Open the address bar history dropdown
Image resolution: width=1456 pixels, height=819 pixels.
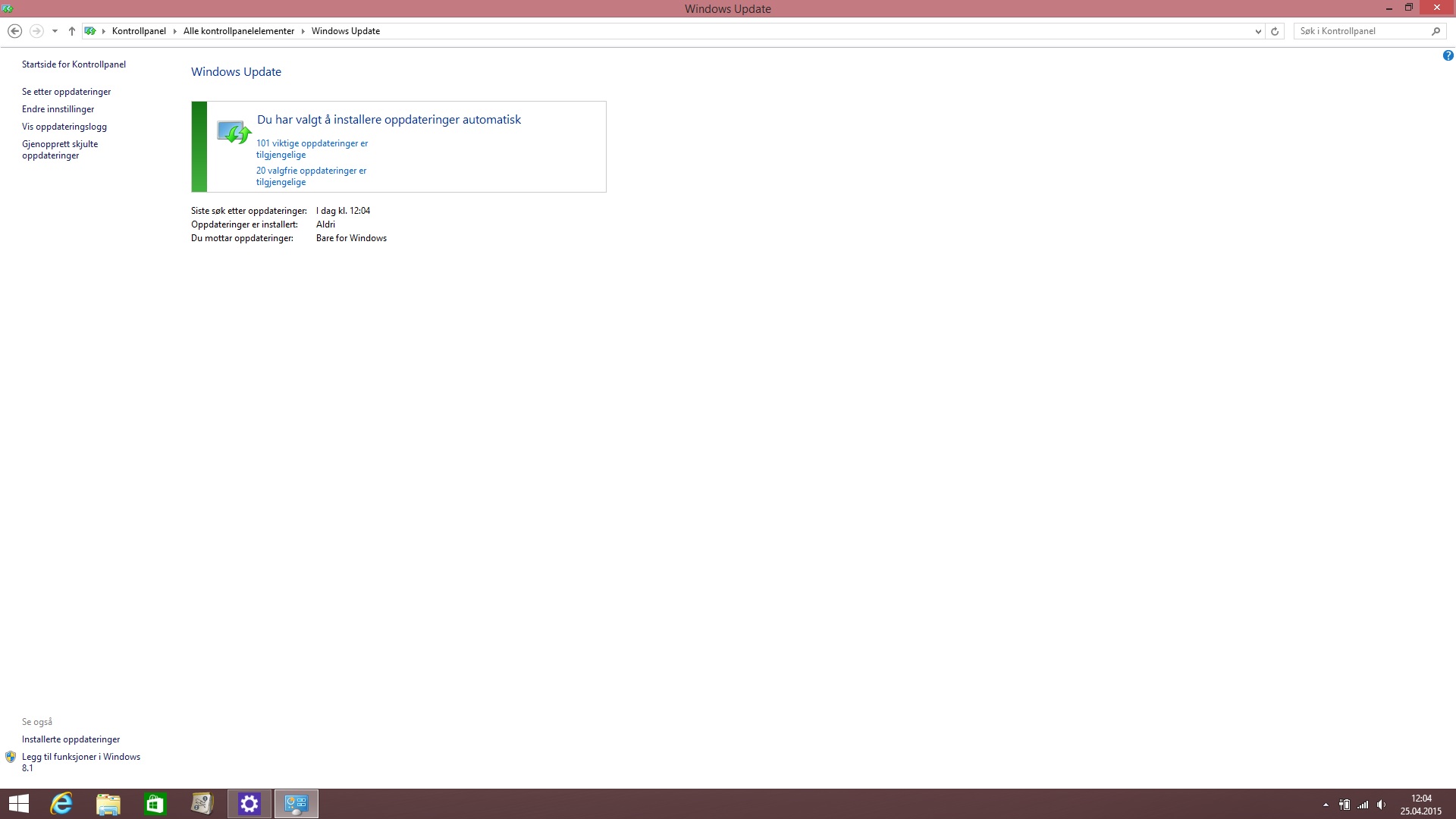pyautogui.click(x=1258, y=31)
